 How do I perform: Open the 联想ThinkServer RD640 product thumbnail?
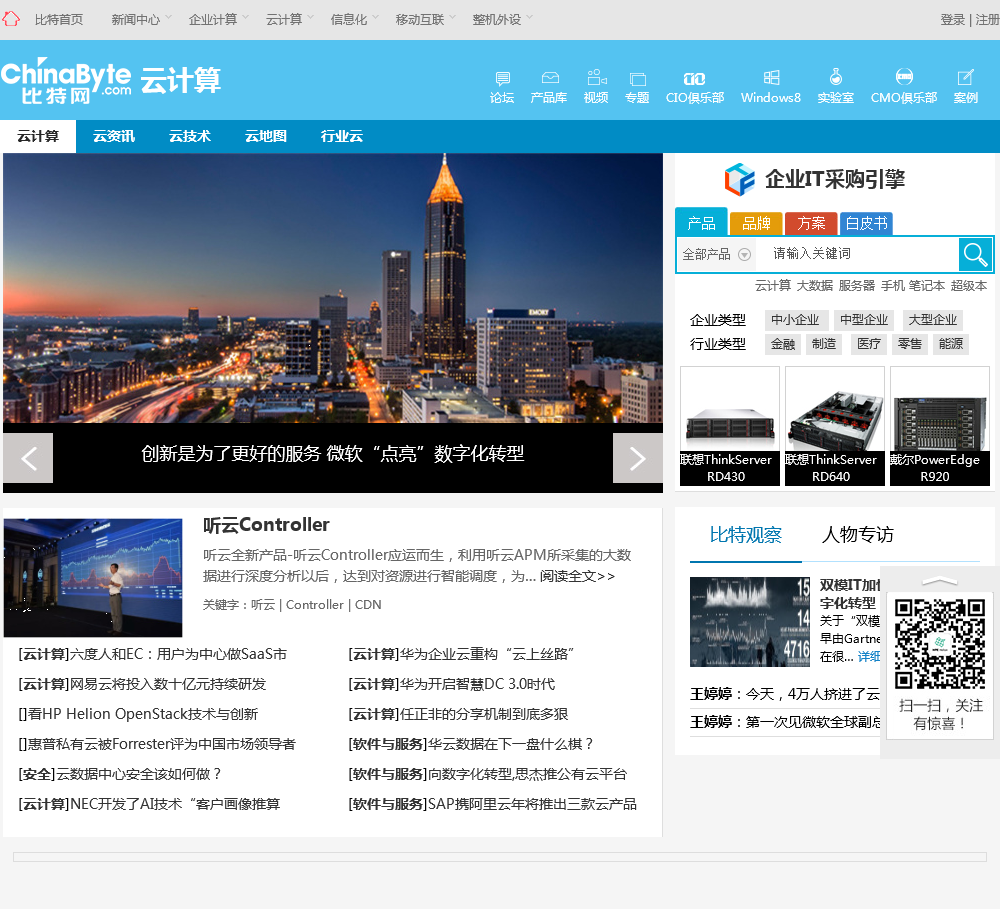[834, 426]
